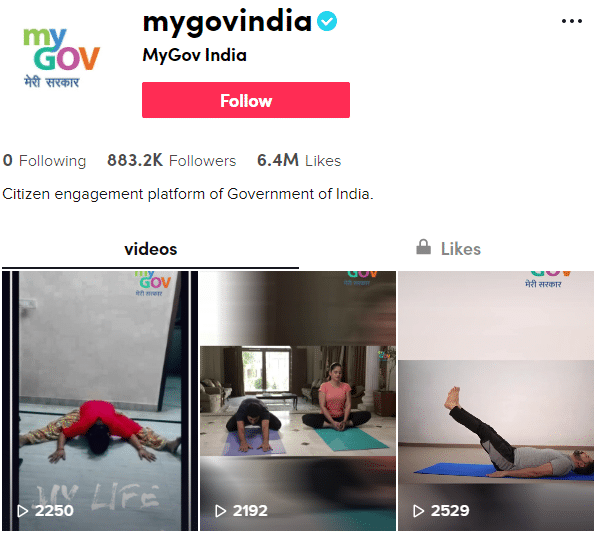The height and width of the screenshot is (533, 597).
Task: Click the lock icon beside Likes tab
Action: point(423,247)
